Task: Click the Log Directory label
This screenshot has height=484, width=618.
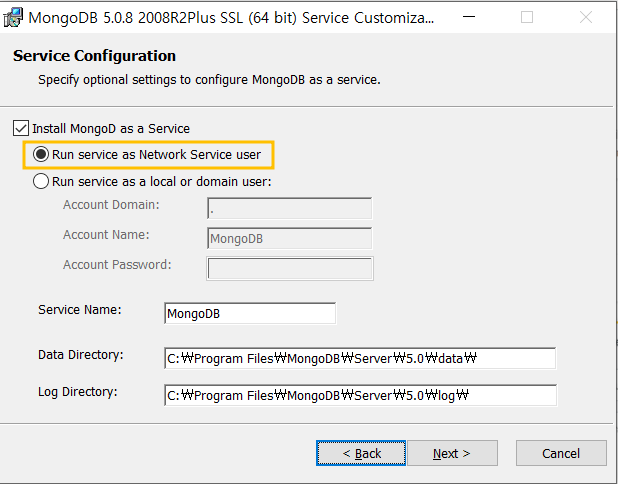Action: coord(78,392)
